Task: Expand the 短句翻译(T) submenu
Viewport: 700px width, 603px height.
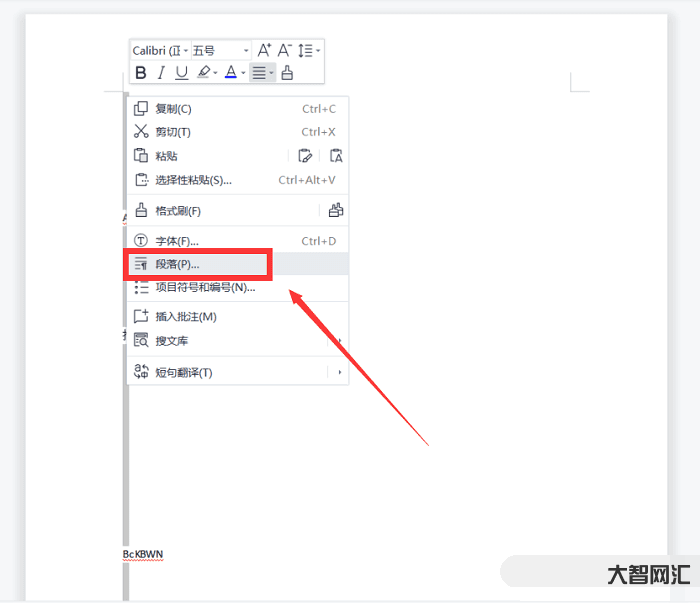Action: [x=339, y=372]
